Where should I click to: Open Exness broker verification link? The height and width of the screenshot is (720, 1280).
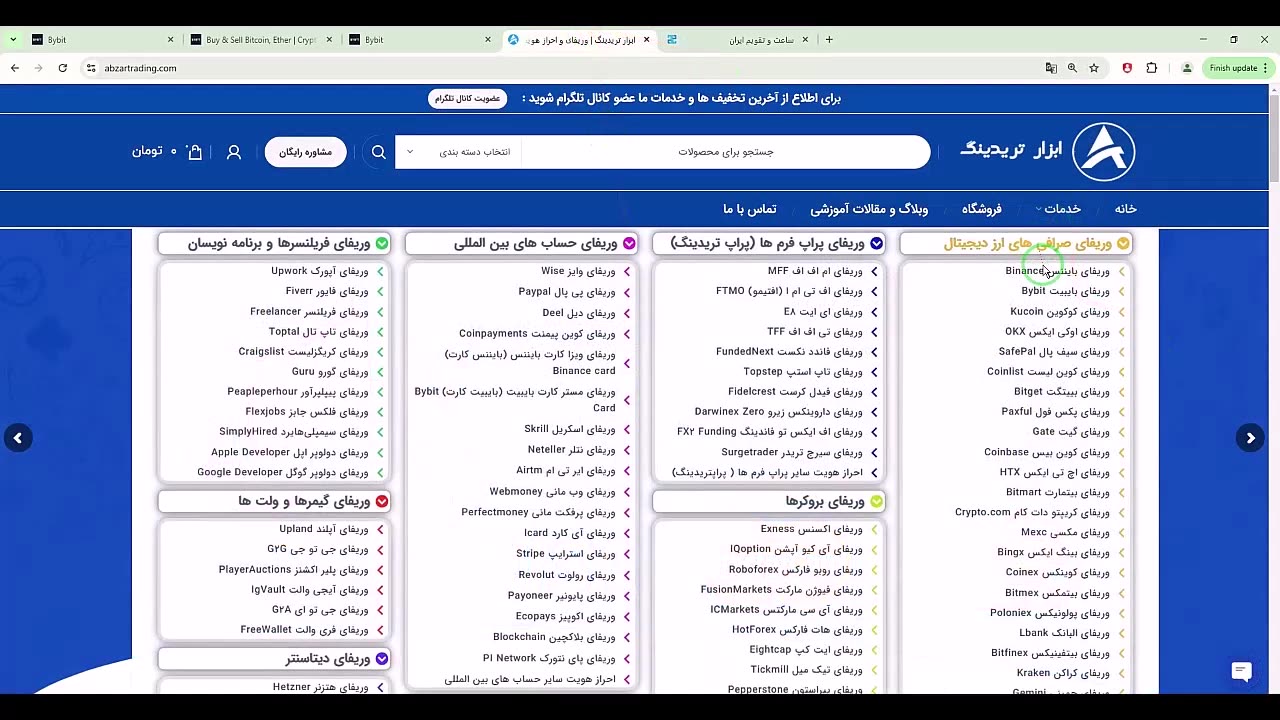point(811,529)
